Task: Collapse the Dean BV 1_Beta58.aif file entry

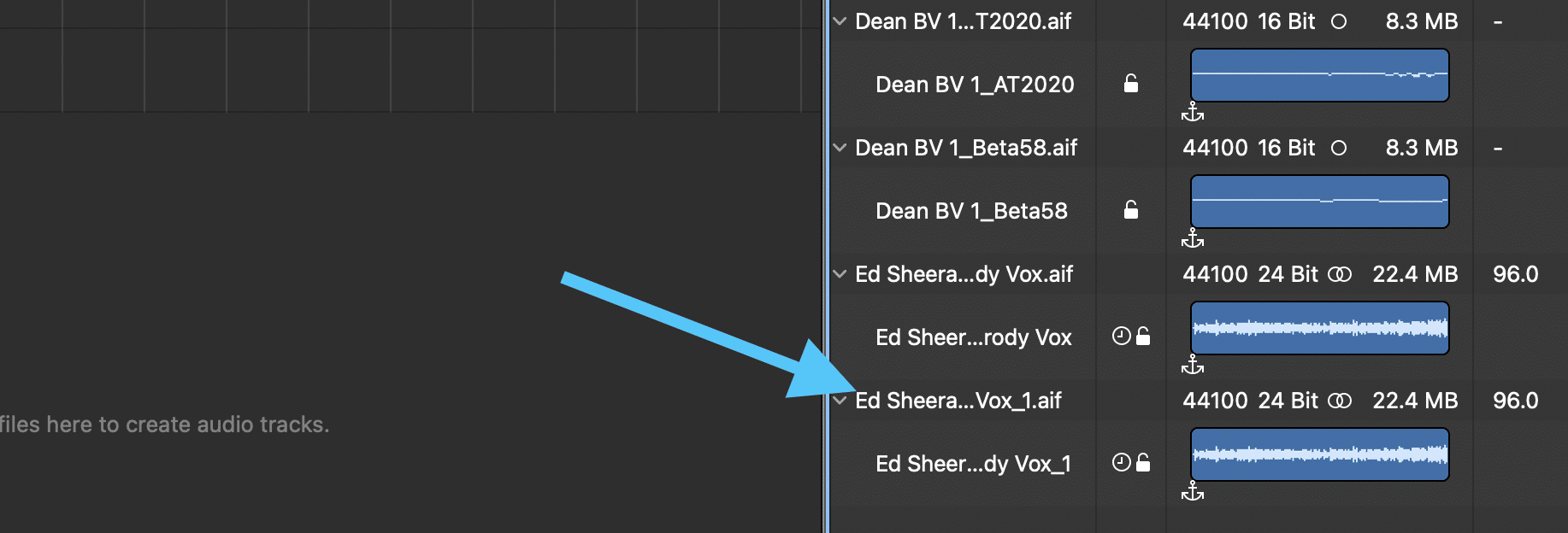Action: (x=840, y=148)
